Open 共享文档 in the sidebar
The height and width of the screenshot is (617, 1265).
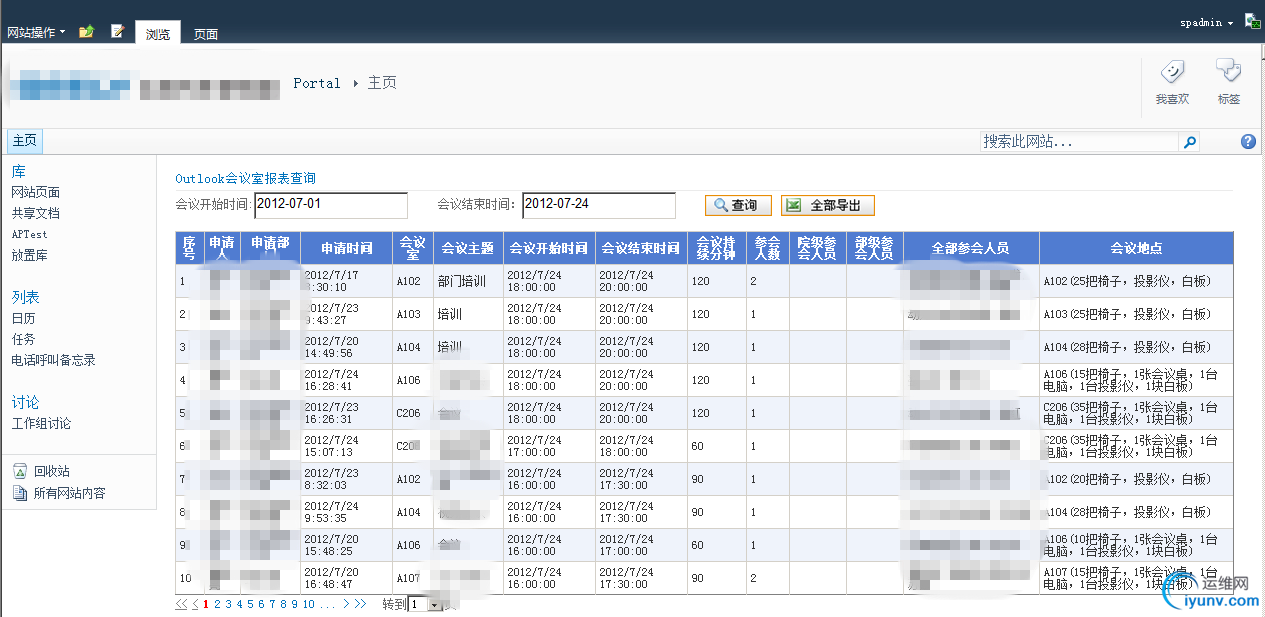(36, 213)
